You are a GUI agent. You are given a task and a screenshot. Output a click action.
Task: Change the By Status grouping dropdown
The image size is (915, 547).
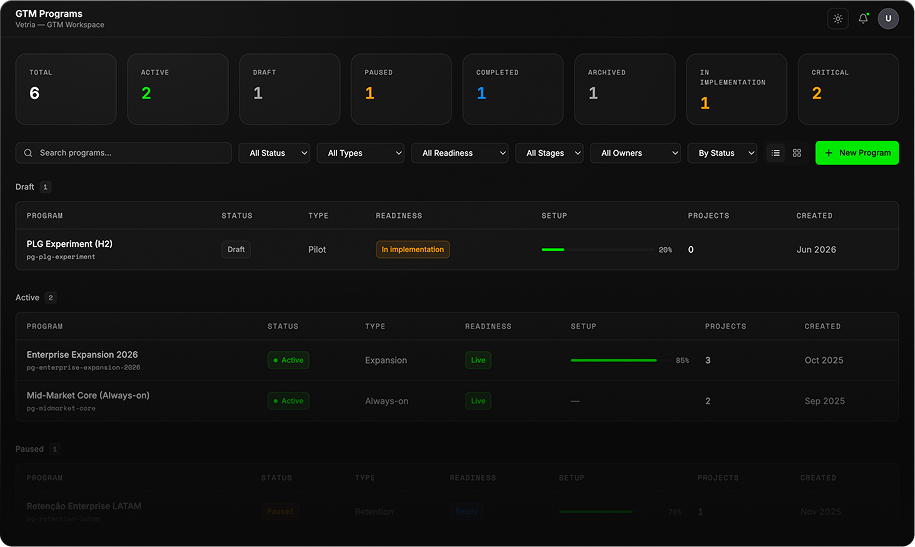722,153
